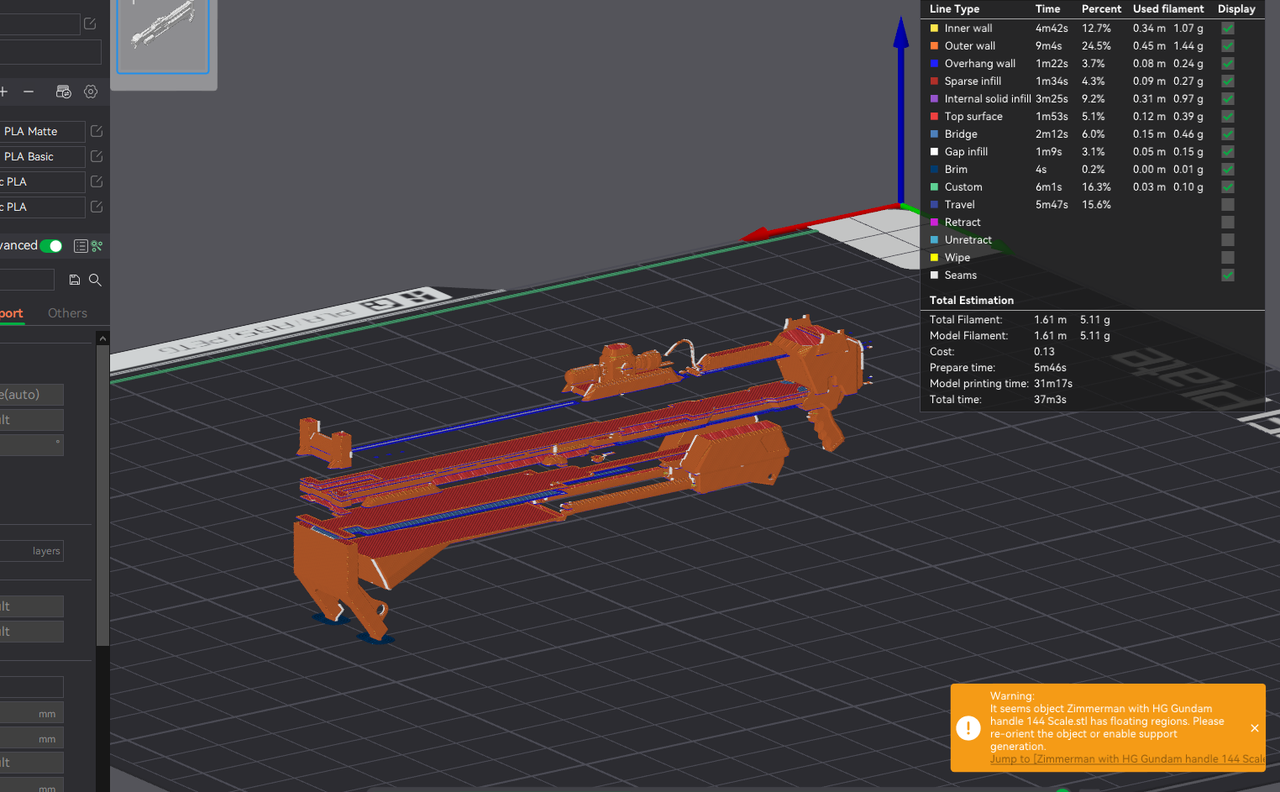
Task: Click the process preset name field
Action: tap(27, 280)
